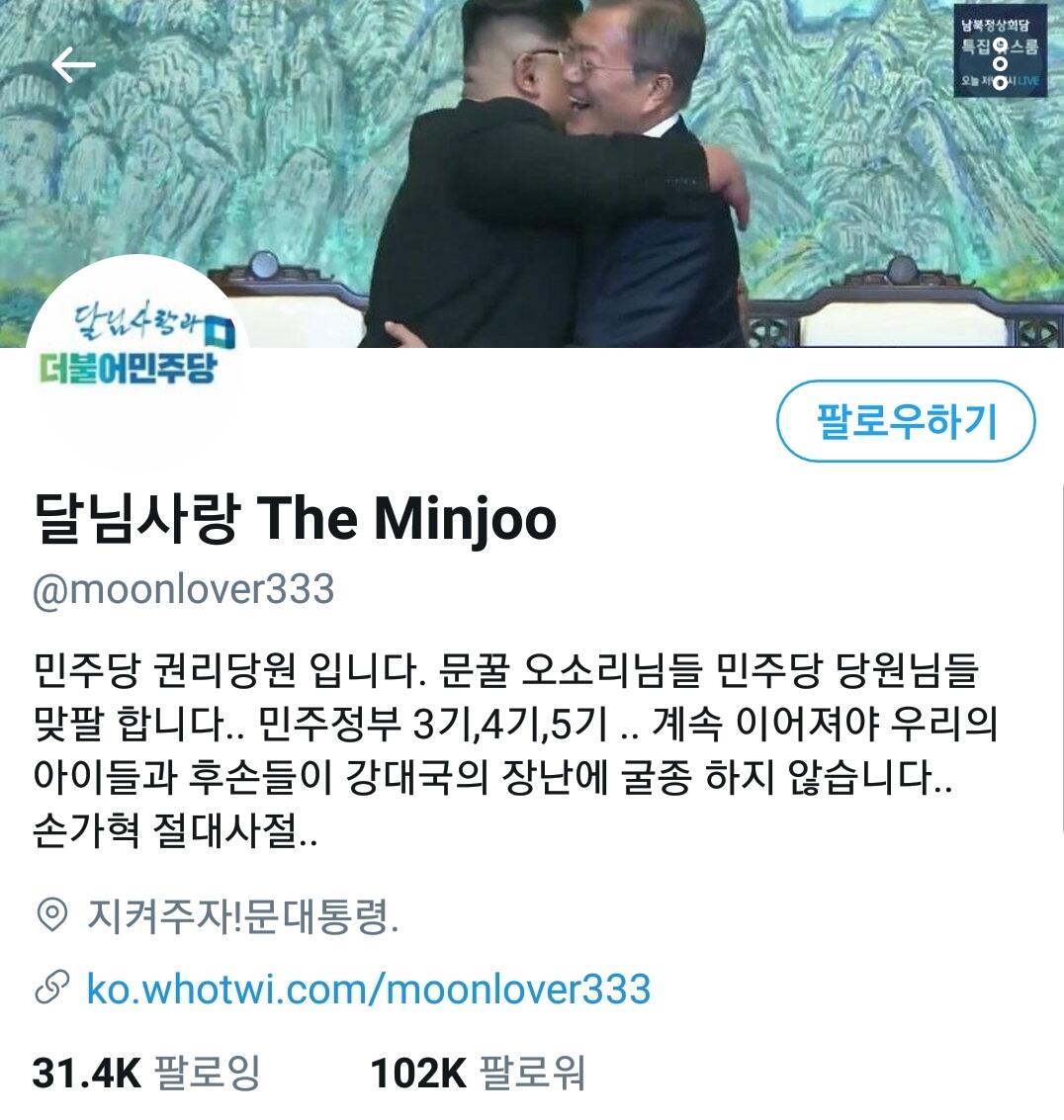Tap the 팔로잉 label
This screenshot has width=1064, height=1120.
(208, 1073)
